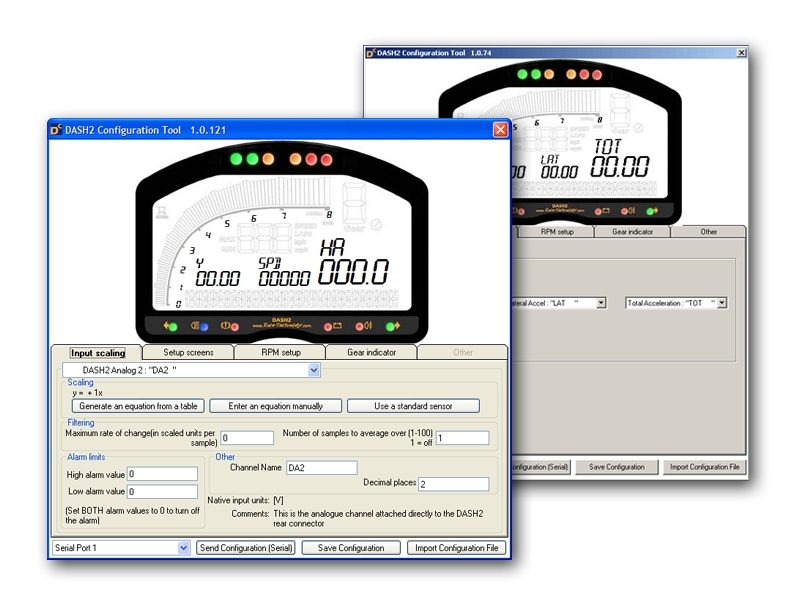Select the Other tab in front window

pyautogui.click(x=463, y=353)
